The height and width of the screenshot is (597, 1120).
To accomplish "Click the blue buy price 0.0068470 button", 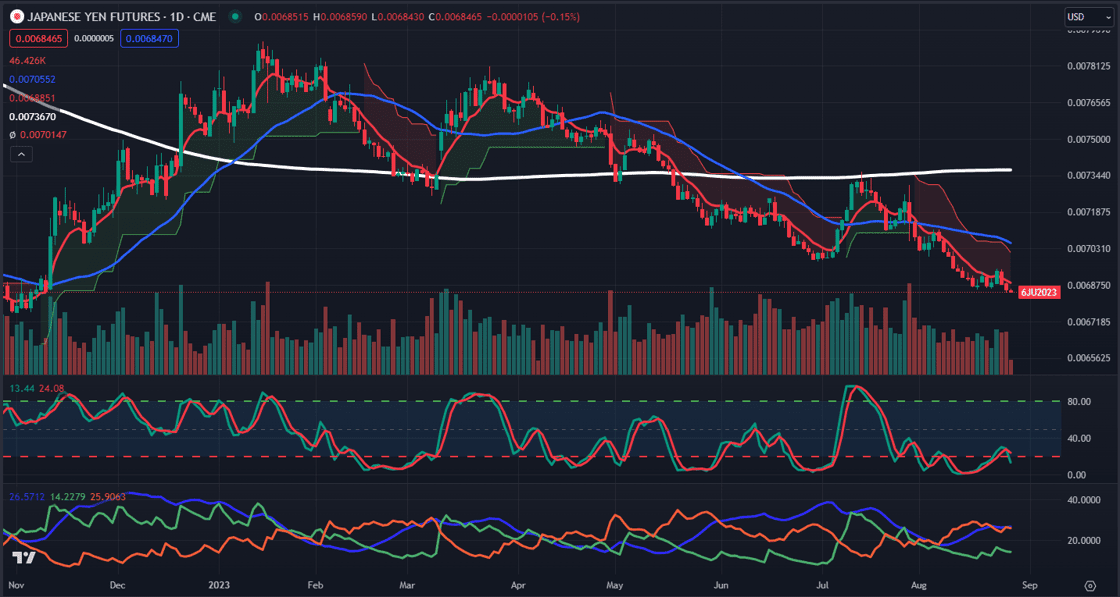I will (x=149, y=38).
